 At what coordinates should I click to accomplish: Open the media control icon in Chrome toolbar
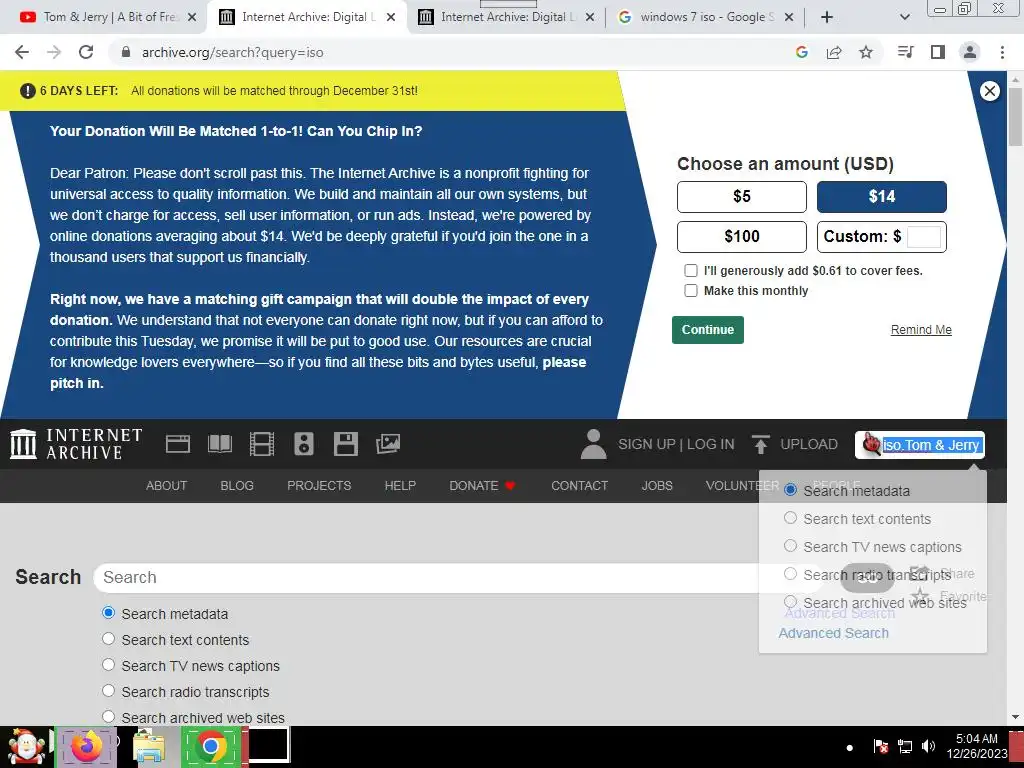905,52
